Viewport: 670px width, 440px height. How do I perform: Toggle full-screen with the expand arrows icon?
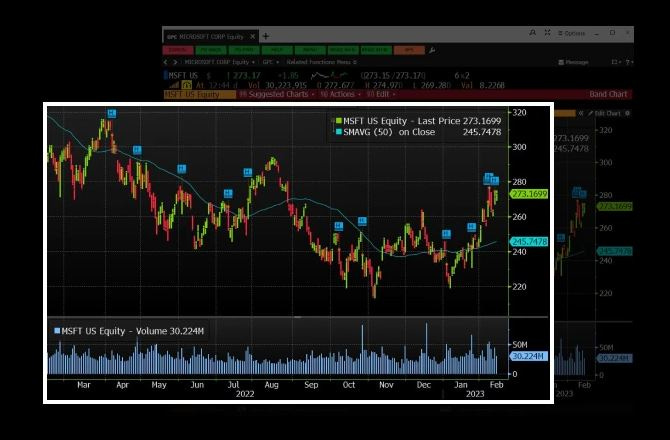tap(547, 33)
